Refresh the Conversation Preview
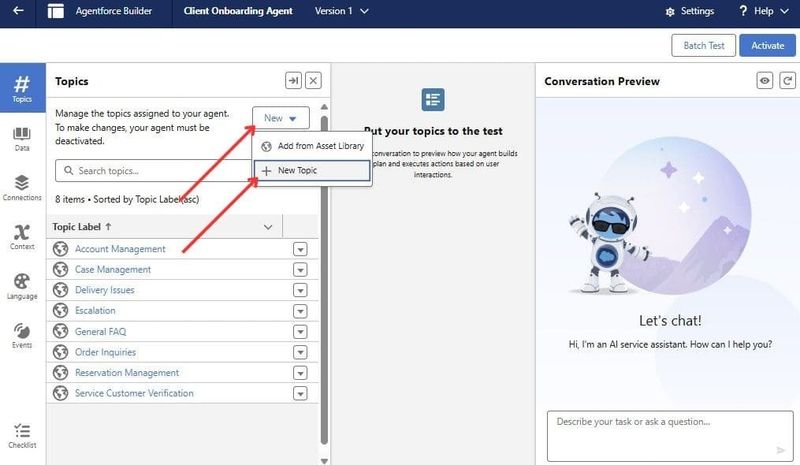Image resolution: width=800 pixels, height=465 pixels. click(x=787, y=81)
